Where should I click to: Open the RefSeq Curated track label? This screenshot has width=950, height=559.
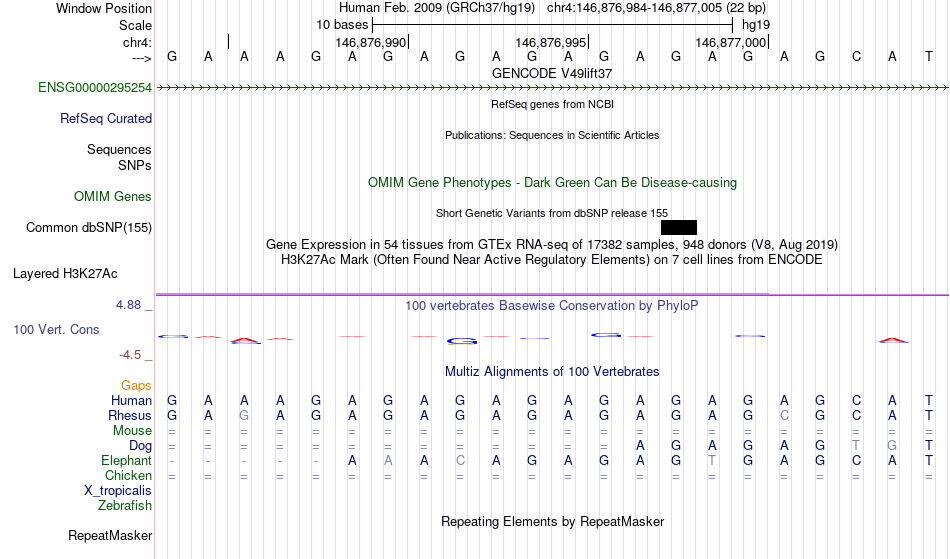tap(106, 119)
